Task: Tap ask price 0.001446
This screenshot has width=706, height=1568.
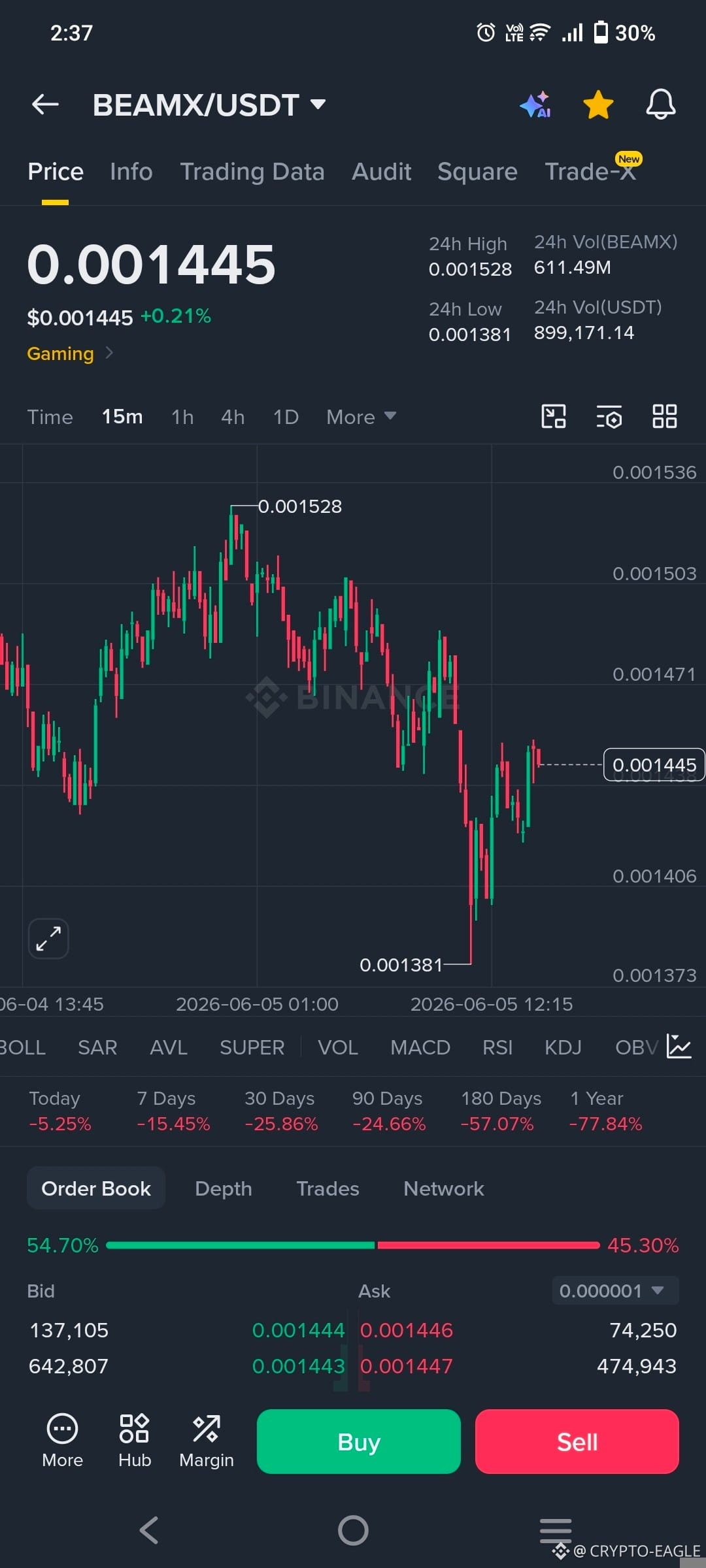Action: coord(407,1330)
